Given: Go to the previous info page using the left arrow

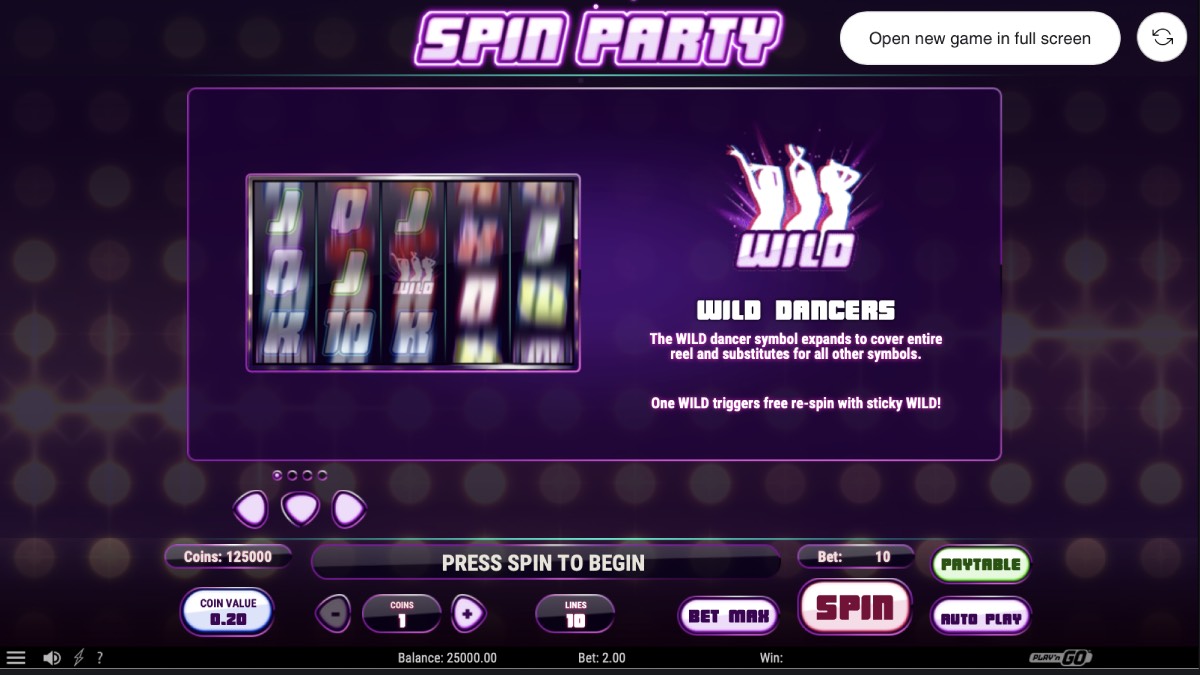Looking at the screenshot, I should click(x=251, y=510).
